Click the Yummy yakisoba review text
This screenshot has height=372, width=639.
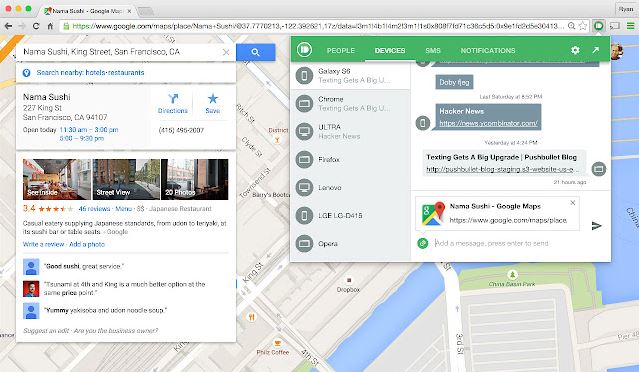coord(105,310)
